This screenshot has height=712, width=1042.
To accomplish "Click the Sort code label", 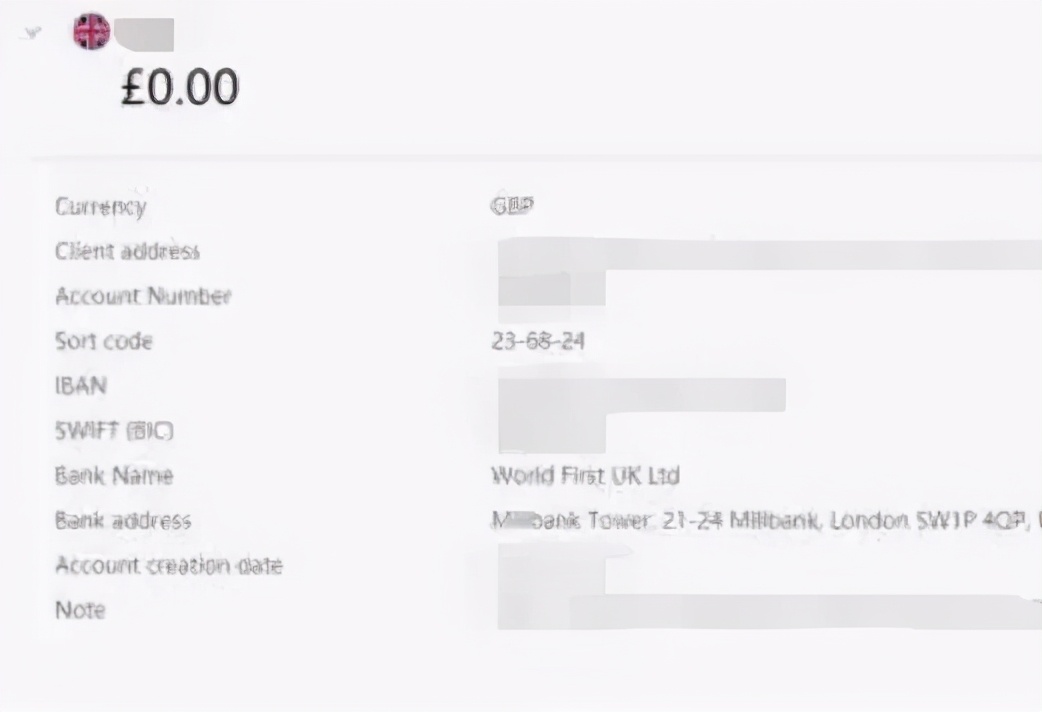I will point(104,341).
